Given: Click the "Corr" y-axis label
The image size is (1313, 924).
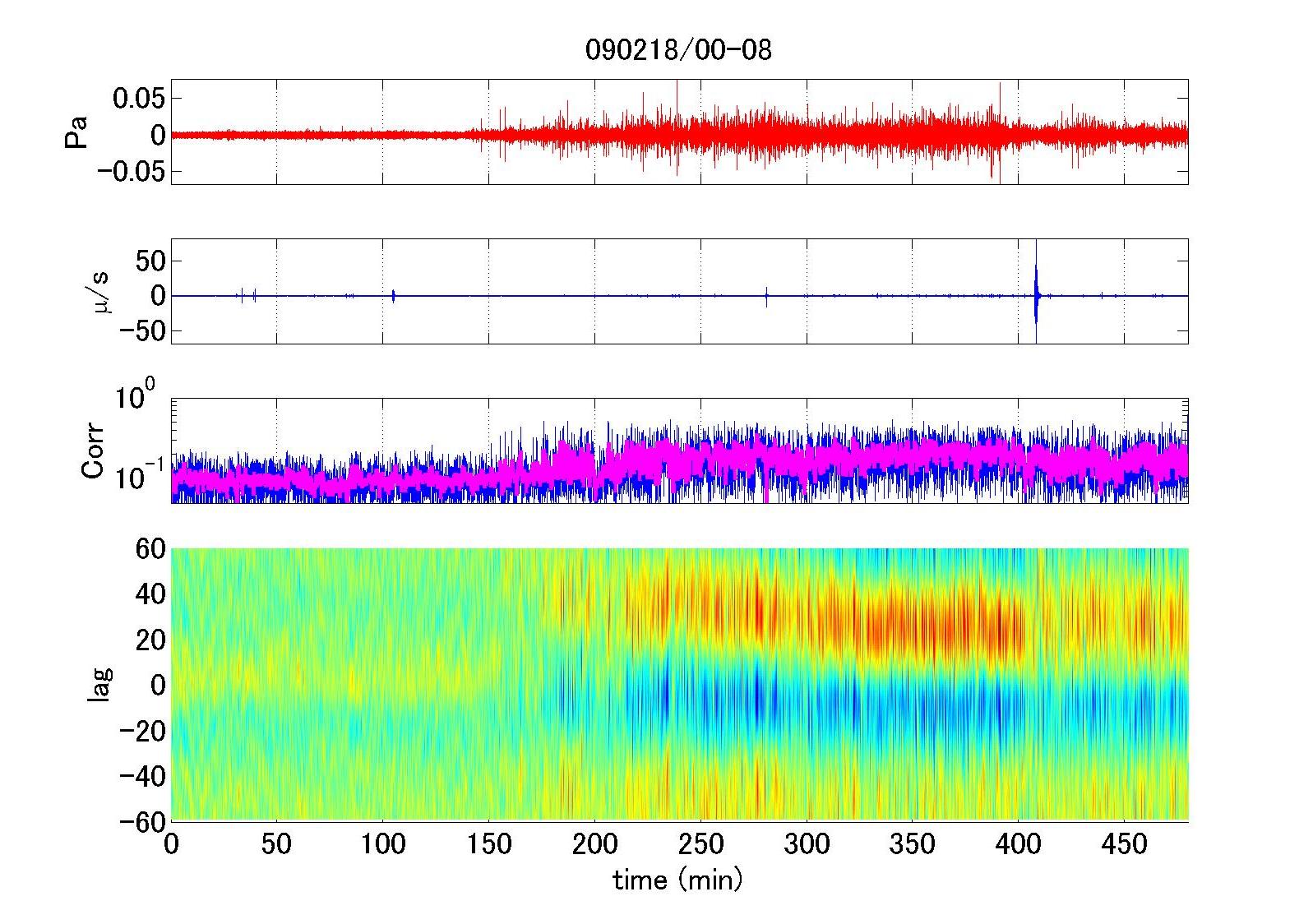Looking at the screenshot, I should click(x=94, y=451).
